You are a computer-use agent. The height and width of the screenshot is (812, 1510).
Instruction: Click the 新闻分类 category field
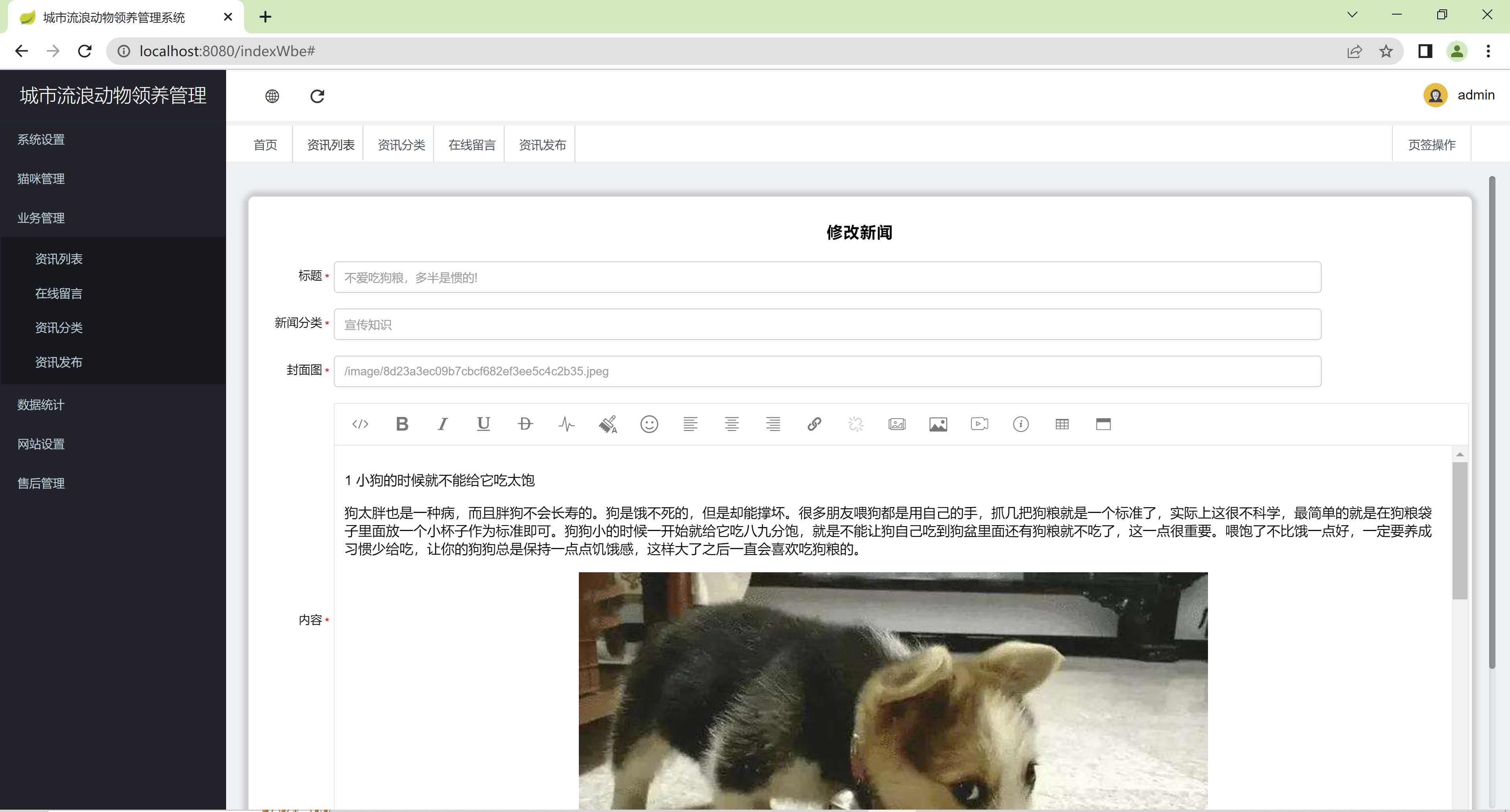point(827,325)
